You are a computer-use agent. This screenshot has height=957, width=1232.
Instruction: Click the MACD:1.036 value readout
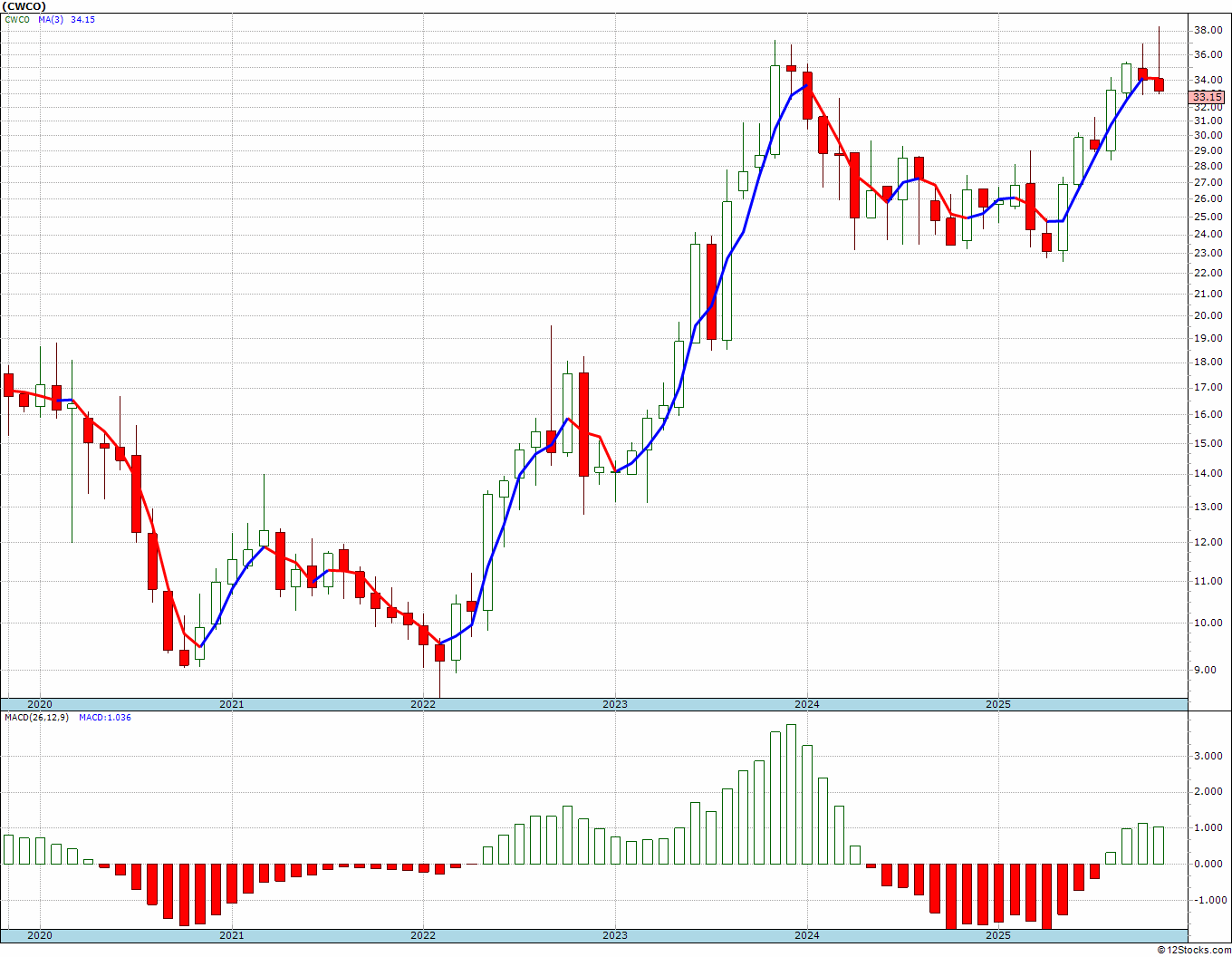(105, 718)
